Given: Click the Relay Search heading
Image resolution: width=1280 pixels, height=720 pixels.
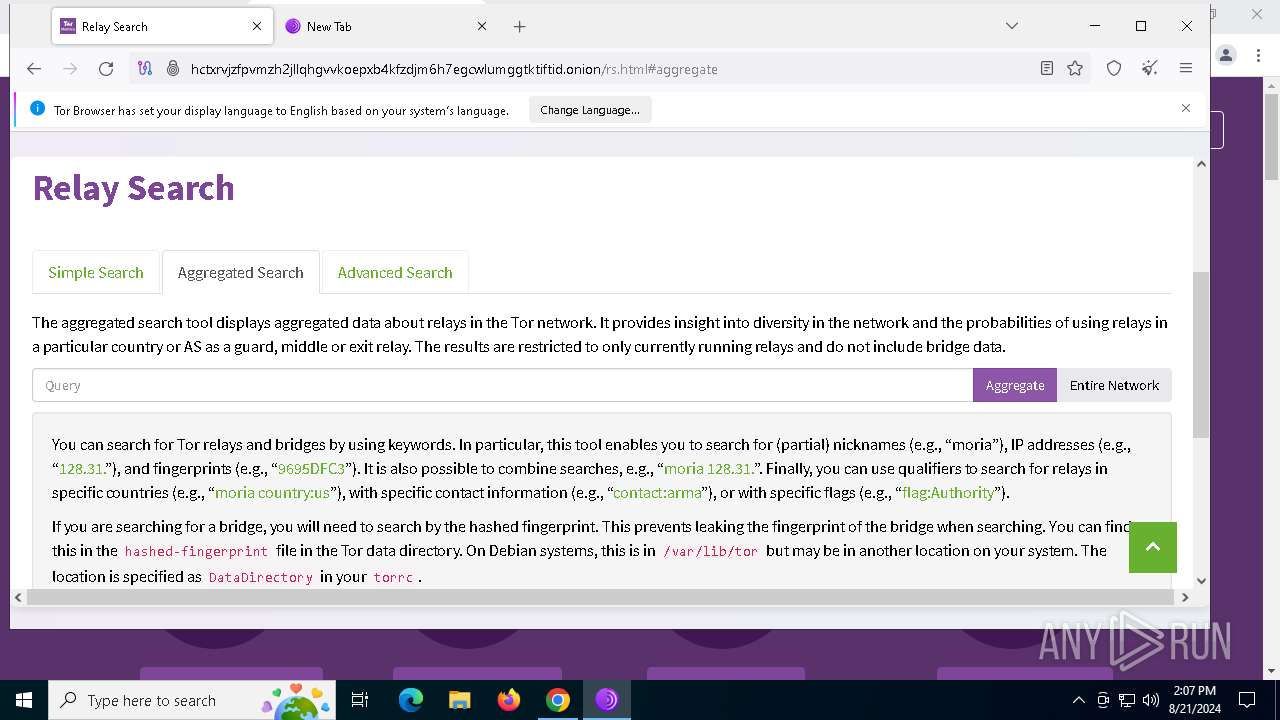Looking at the screenshot, I should click(133, 187).
